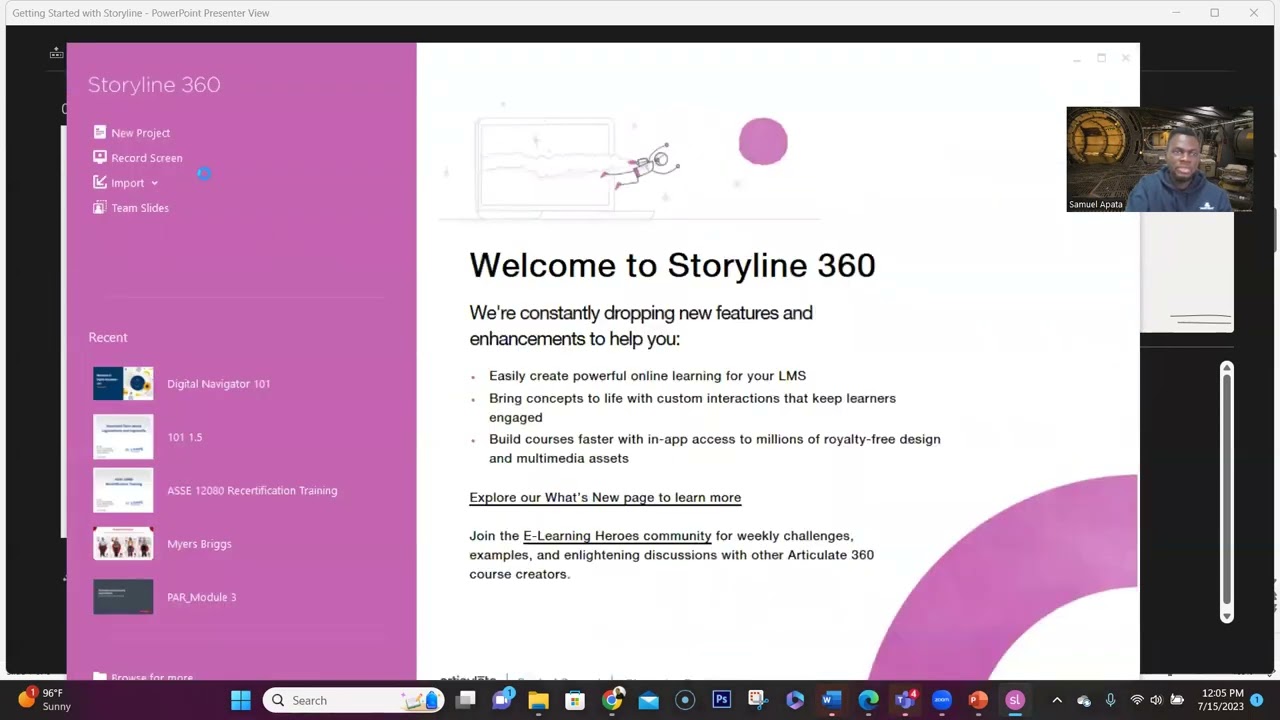
Task: Click the New Project label
Action: point(140,133)
